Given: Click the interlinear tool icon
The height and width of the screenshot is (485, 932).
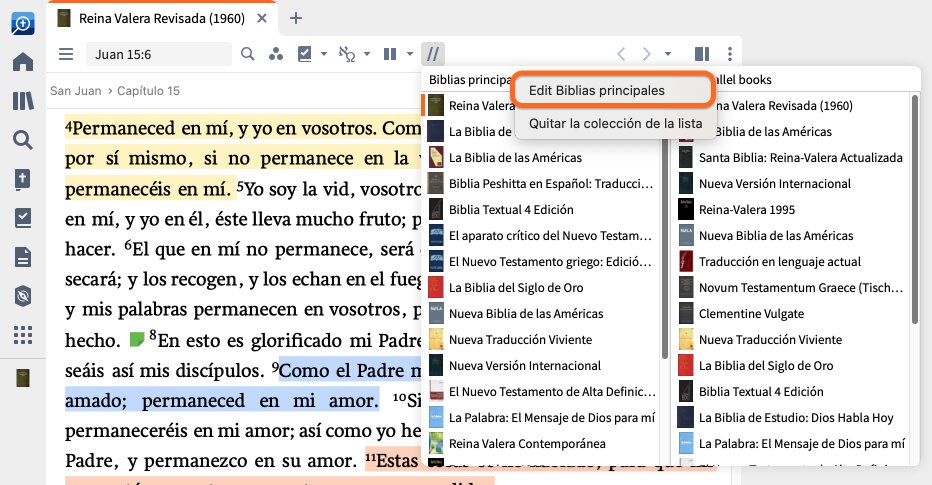Looking at the screenshot, I should pyautogui.click(x=347, y=54).
